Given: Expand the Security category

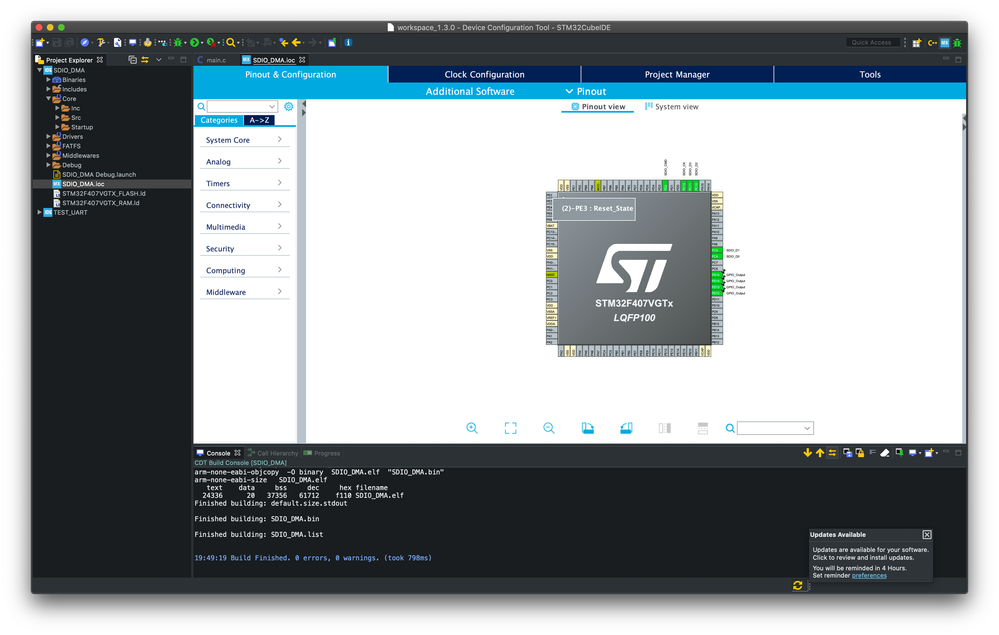Looking at the screenshot, I should tap(244, 248).
